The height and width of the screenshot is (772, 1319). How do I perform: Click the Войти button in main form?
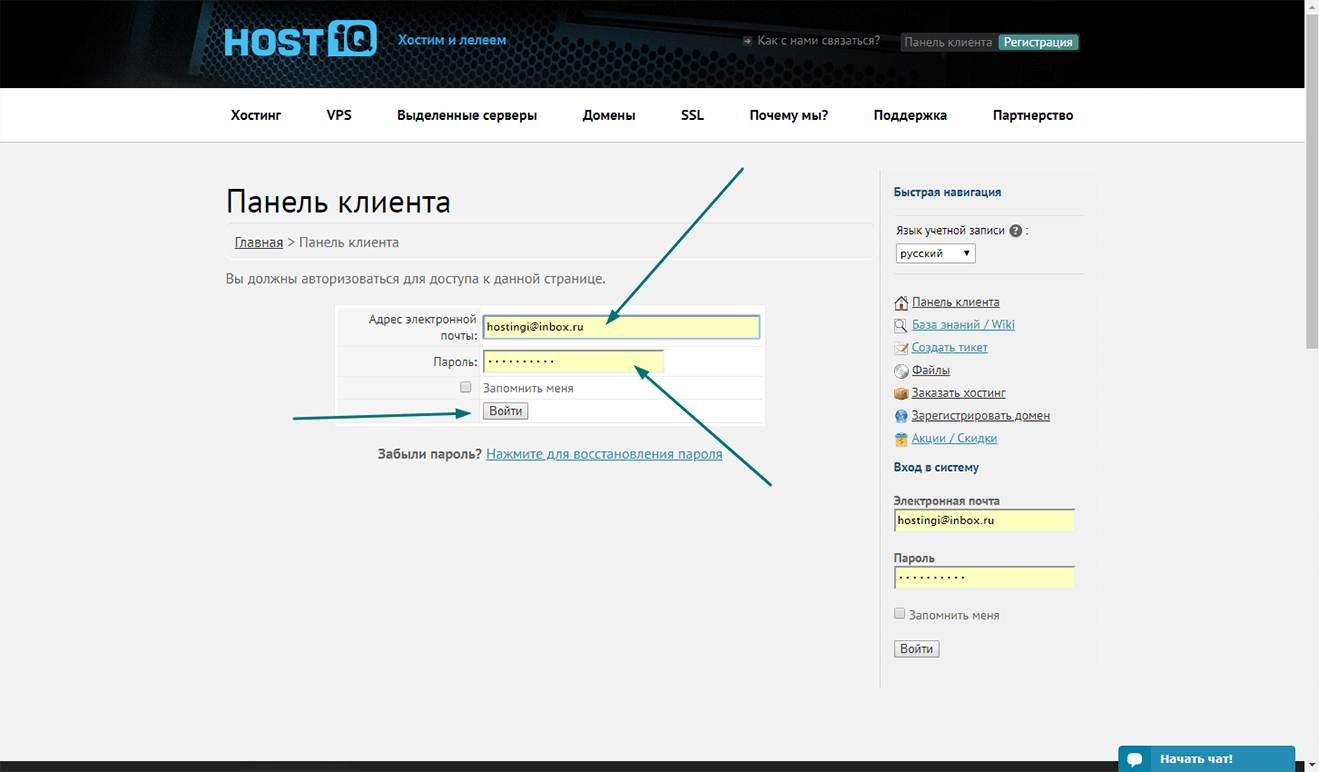(505, 411)
